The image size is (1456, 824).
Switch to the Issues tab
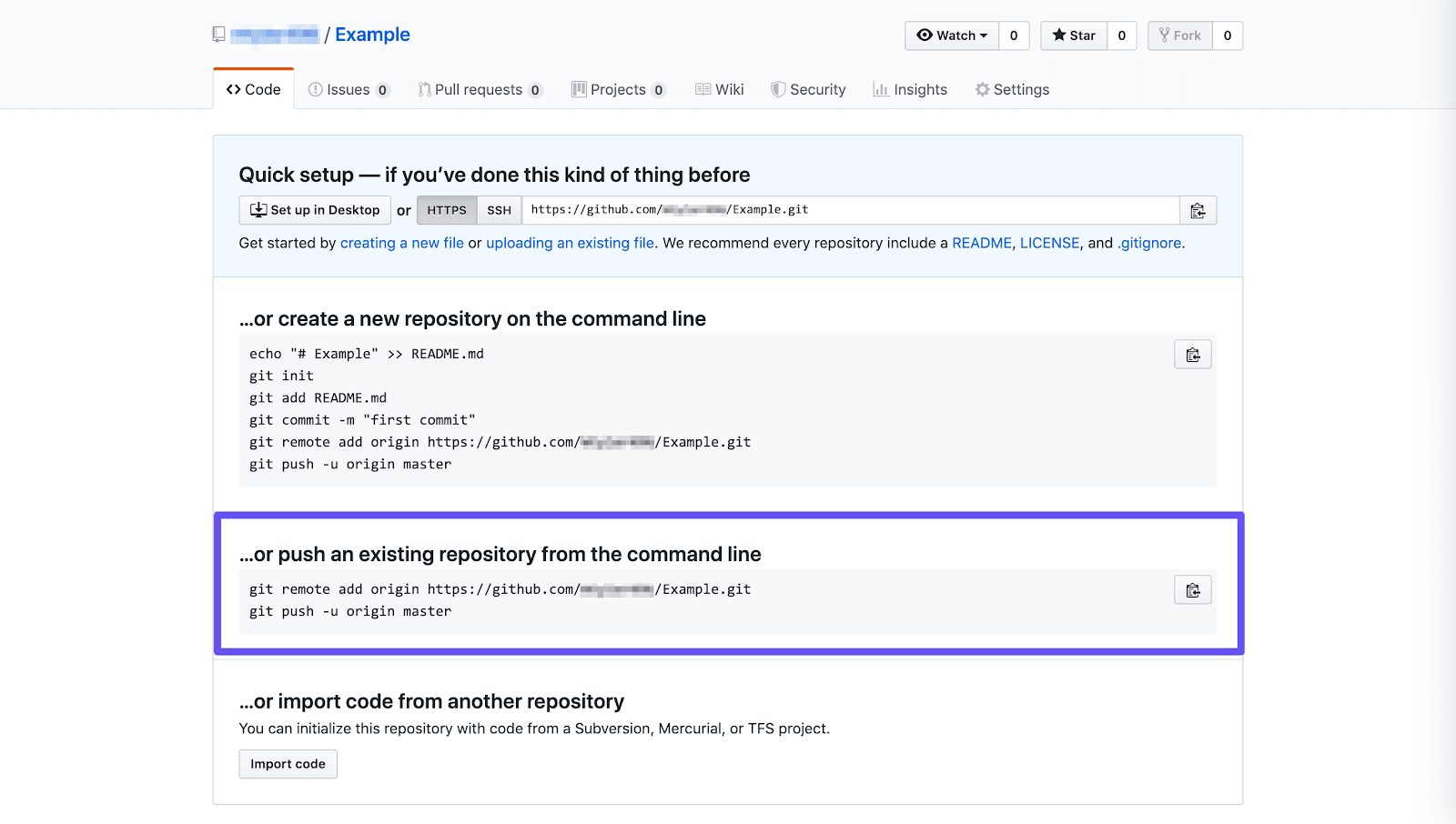(x=349, y=89)
